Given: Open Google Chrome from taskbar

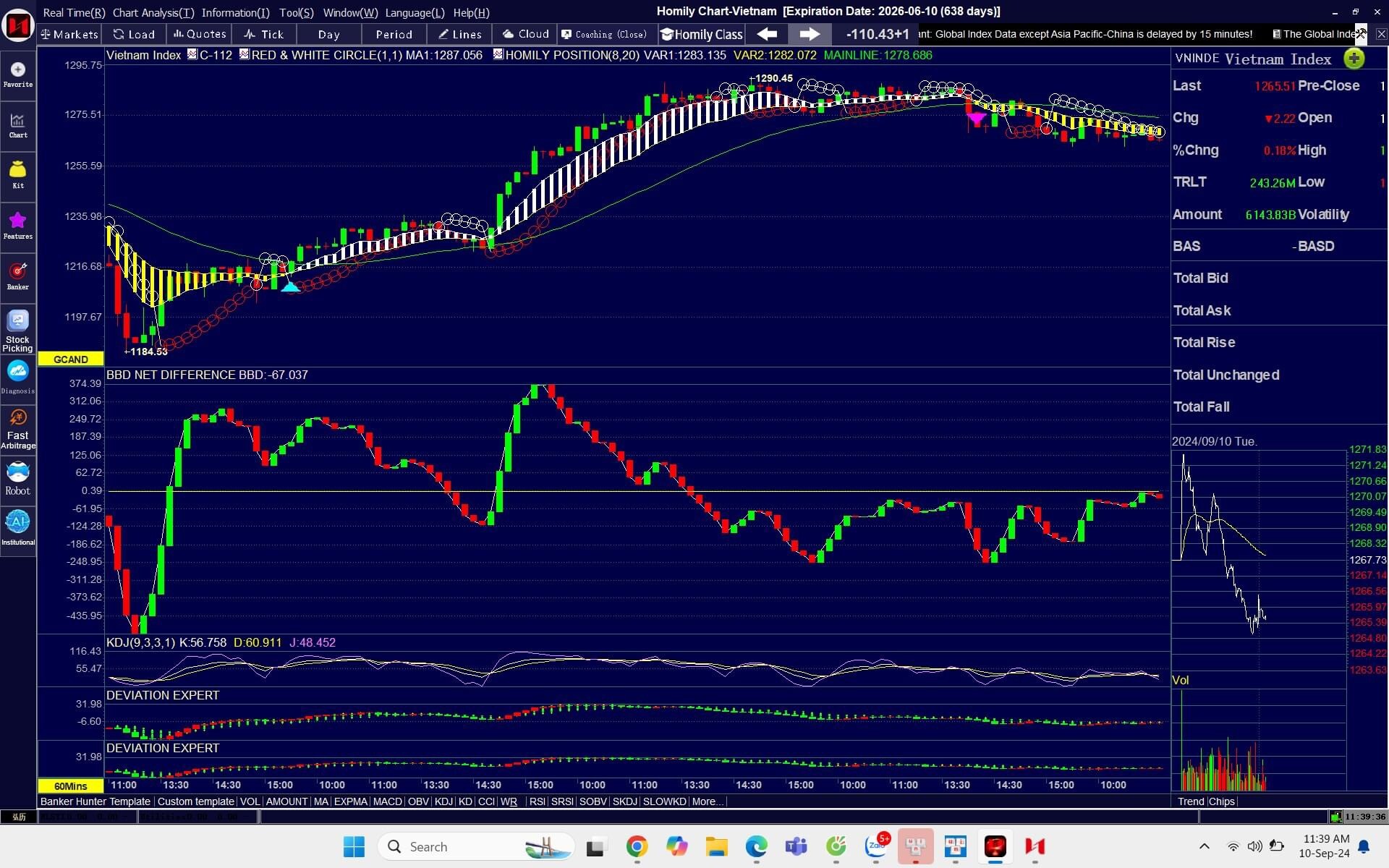Looking at the screenshot, I should point(637,846).
